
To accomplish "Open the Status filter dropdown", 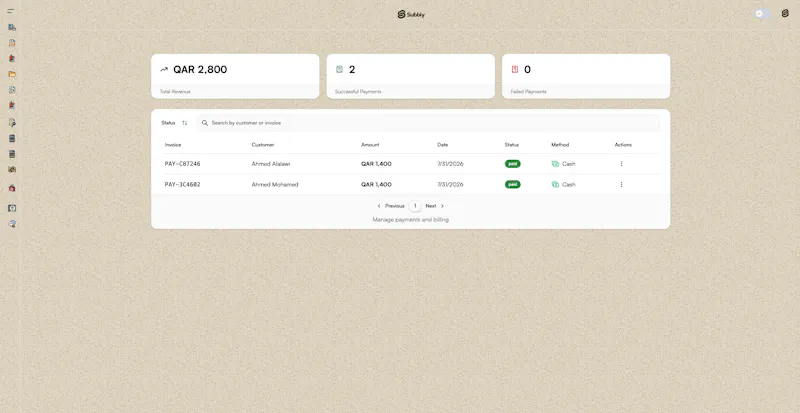I will [x=174, y=123].
